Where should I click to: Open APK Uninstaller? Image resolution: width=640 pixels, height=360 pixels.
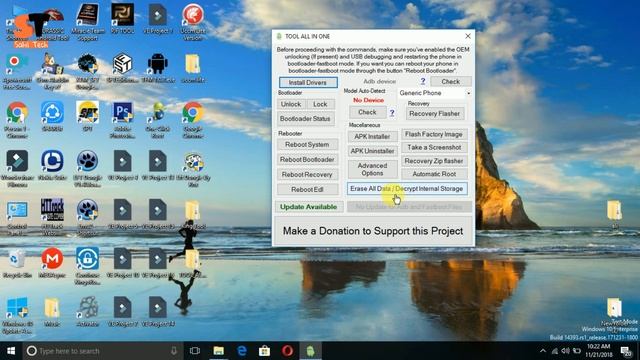372,151
